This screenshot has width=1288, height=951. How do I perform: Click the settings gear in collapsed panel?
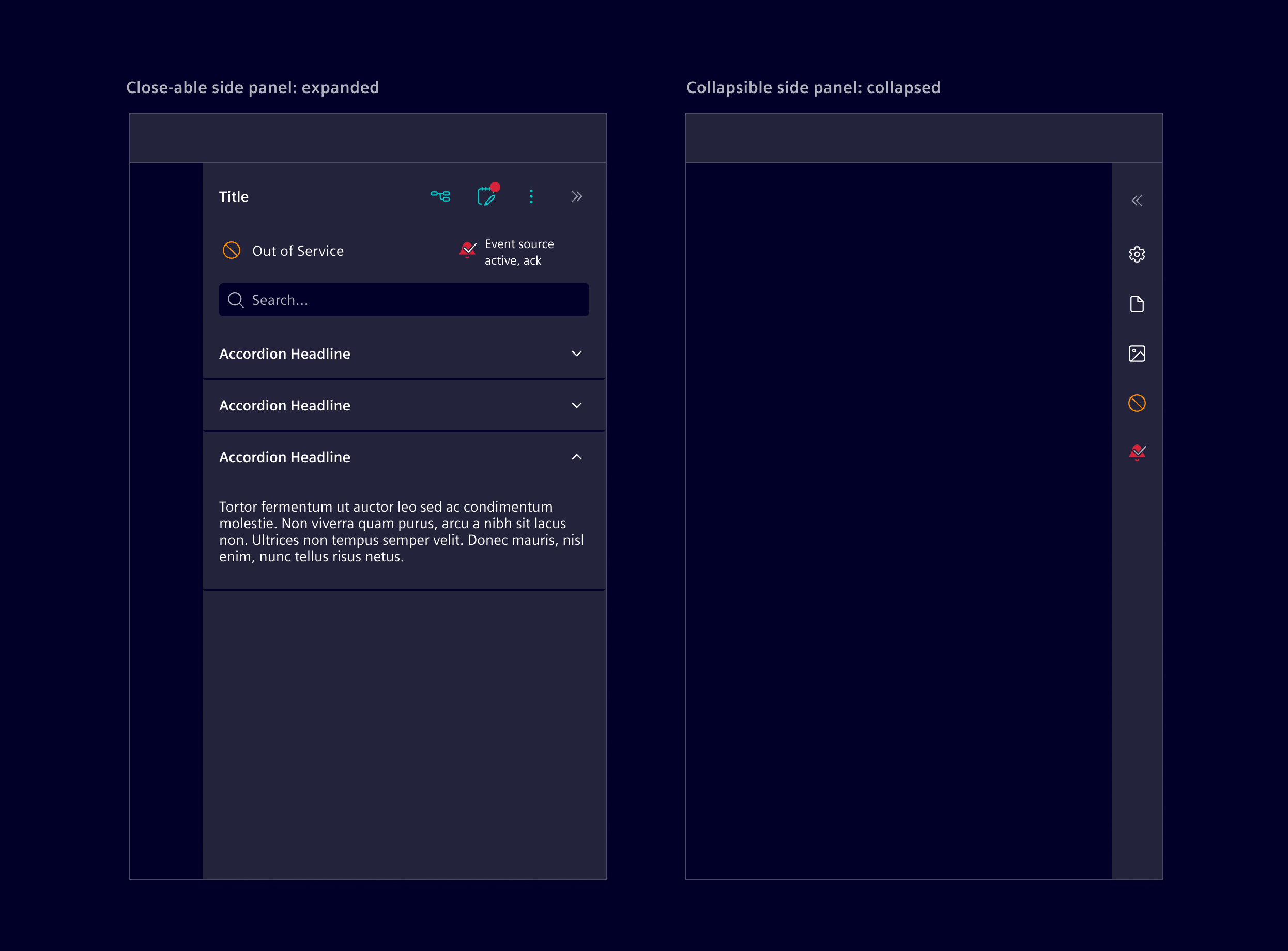1137,254
